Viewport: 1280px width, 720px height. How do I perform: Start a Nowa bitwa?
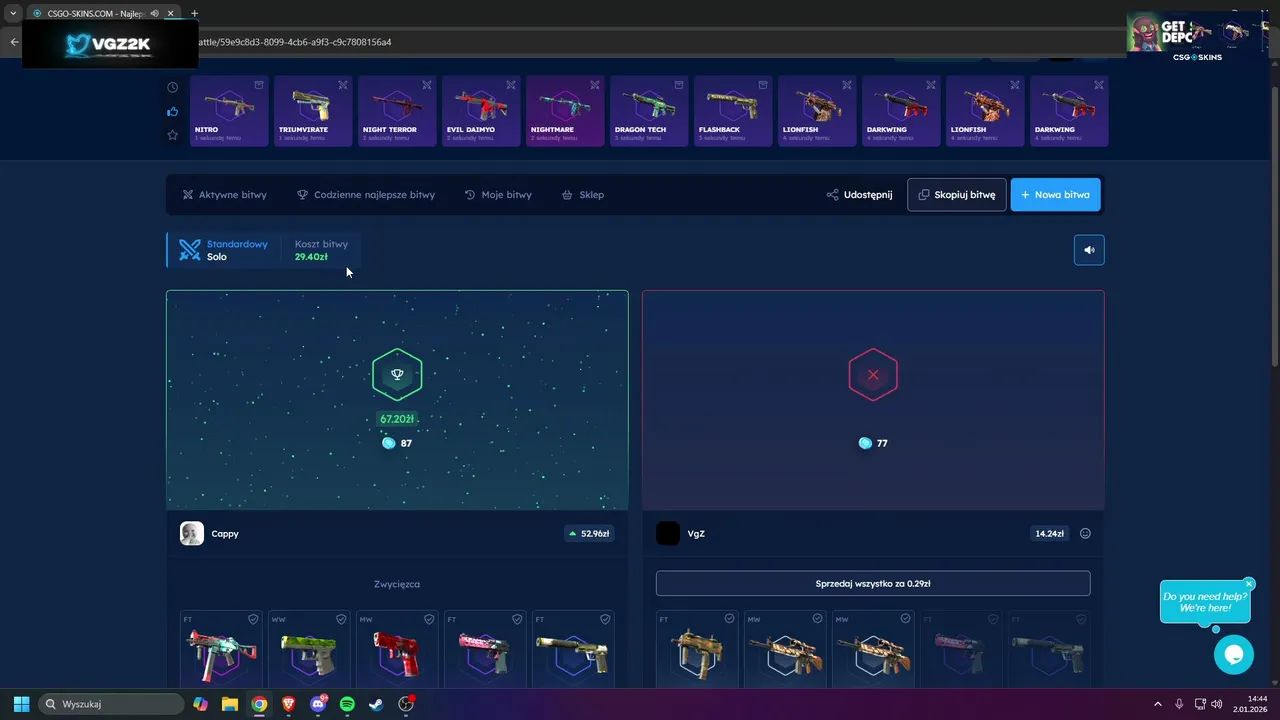point(1056,195)
